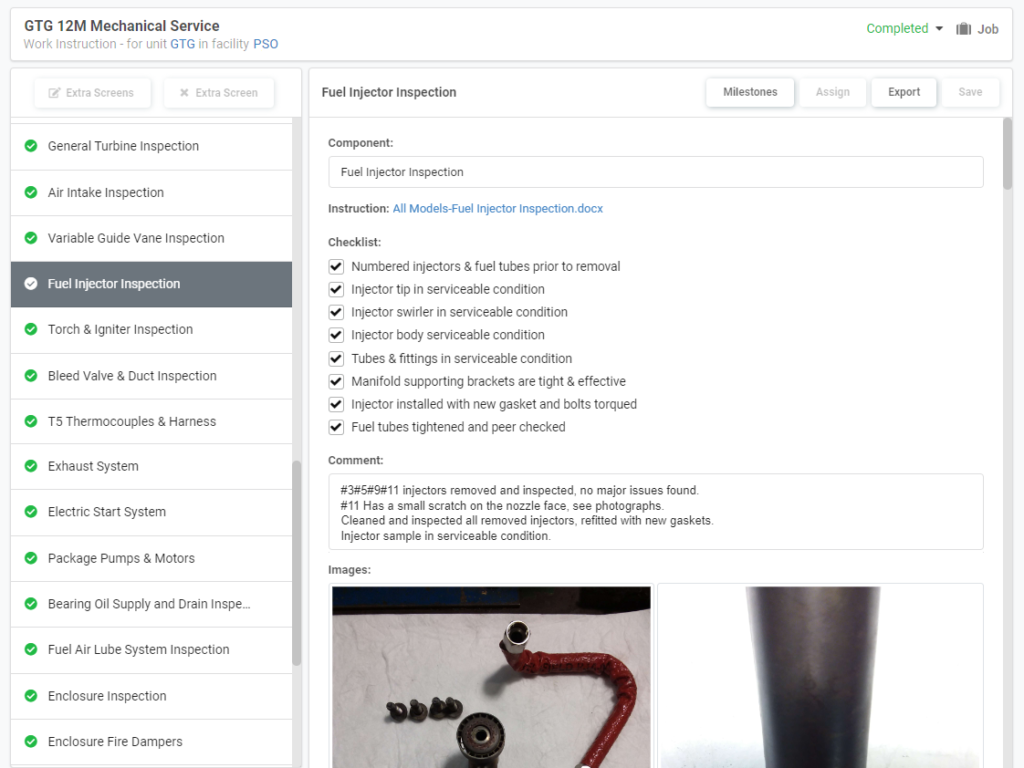This screenshot has width=1024, height=768.
Task: Click the fuel injector tube photo thumbnail
Action: click(491, 676)
